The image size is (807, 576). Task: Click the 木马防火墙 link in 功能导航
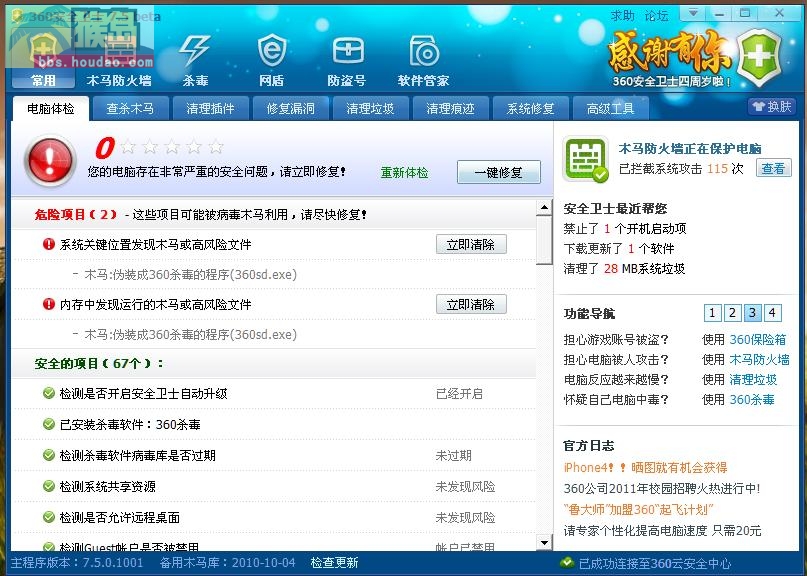click(x=760, y=359)
